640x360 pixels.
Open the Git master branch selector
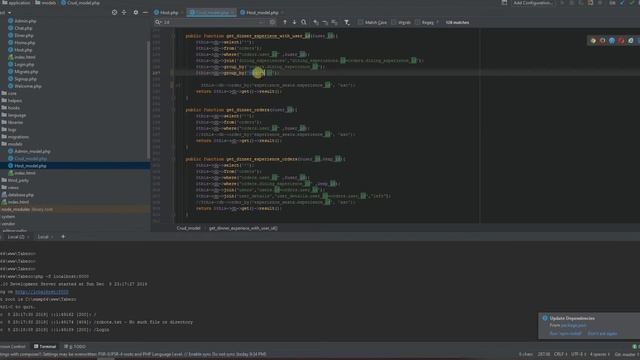coord(627,354)
